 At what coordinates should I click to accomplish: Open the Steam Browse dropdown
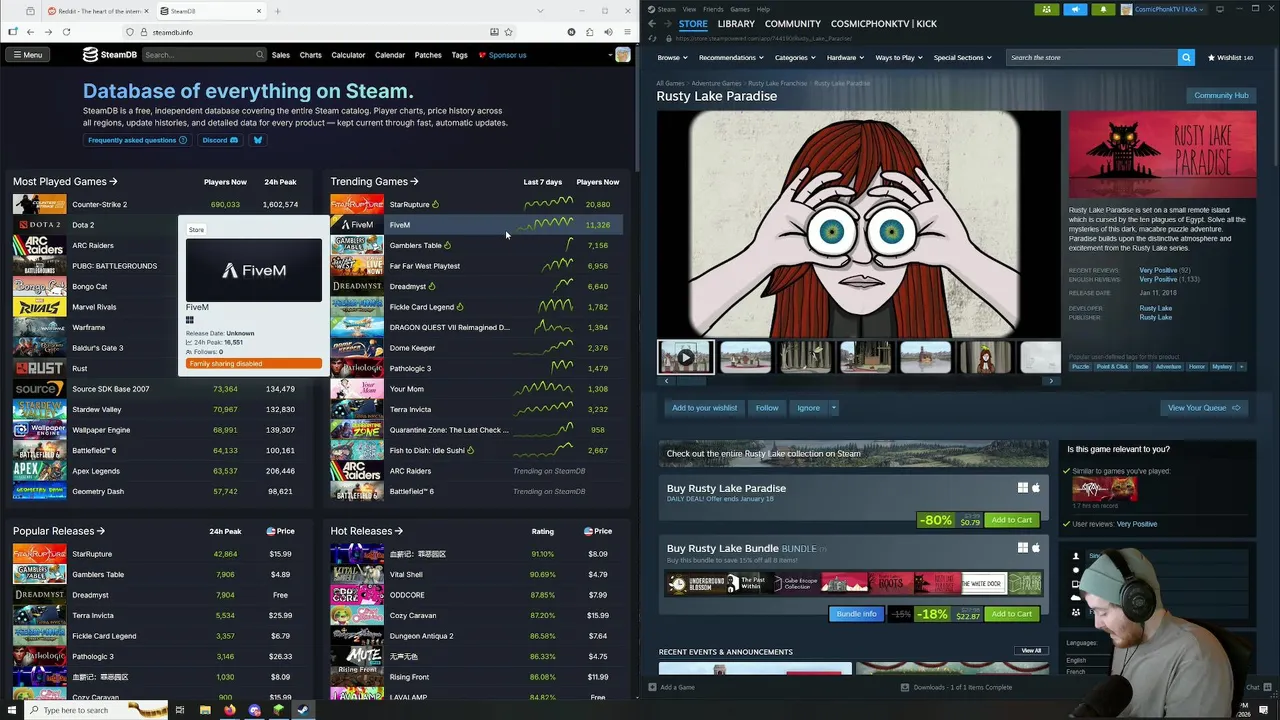672,57
